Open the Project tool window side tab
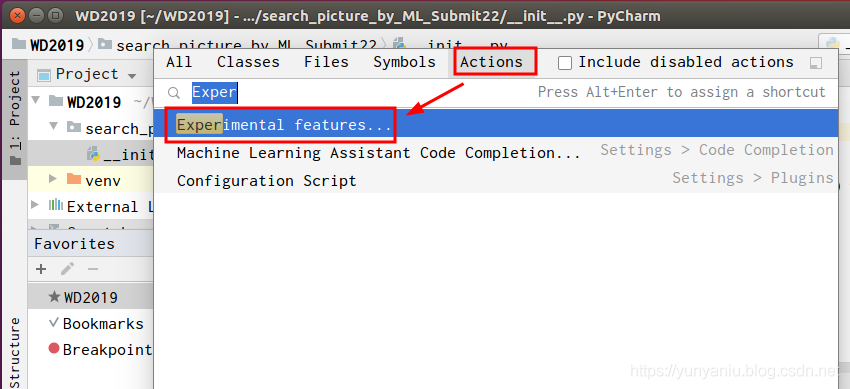Screen dimensions: 850x389 (x=15, y=119)
